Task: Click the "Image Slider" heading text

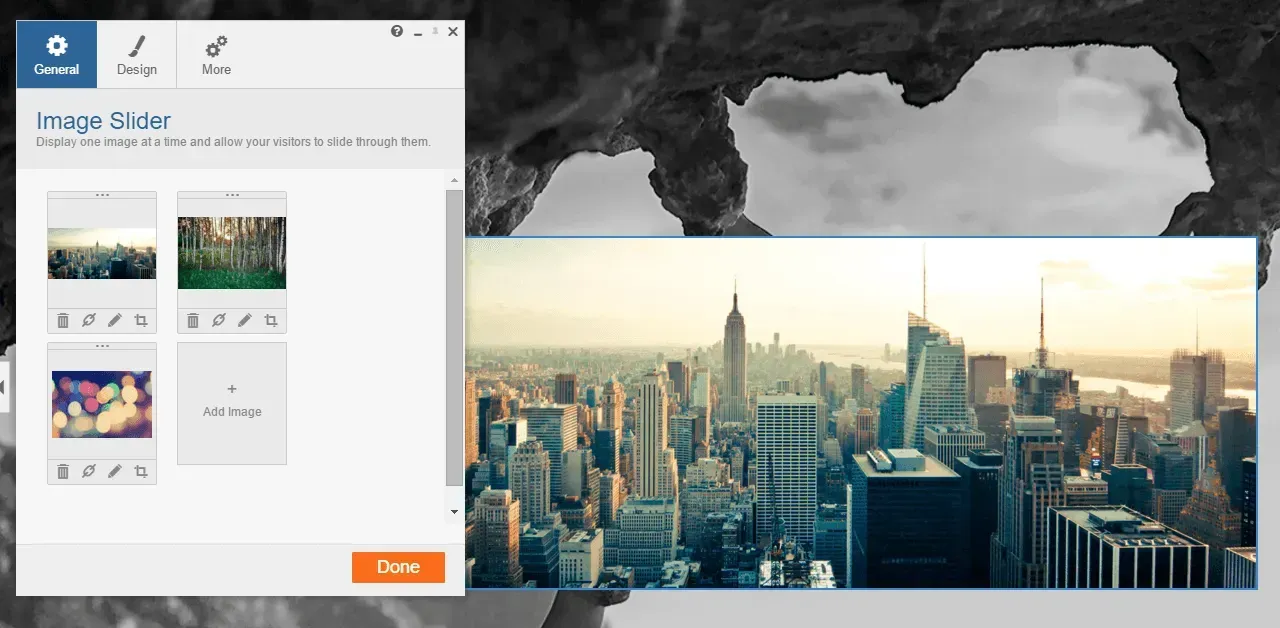Action: pos(103,121)
